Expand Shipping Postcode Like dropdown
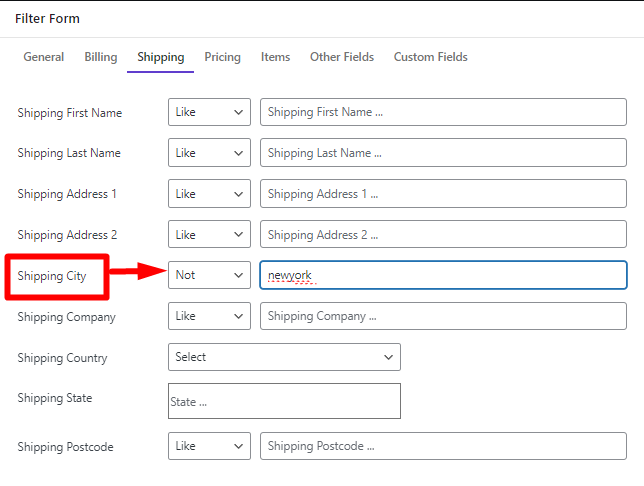 point(209,446)
